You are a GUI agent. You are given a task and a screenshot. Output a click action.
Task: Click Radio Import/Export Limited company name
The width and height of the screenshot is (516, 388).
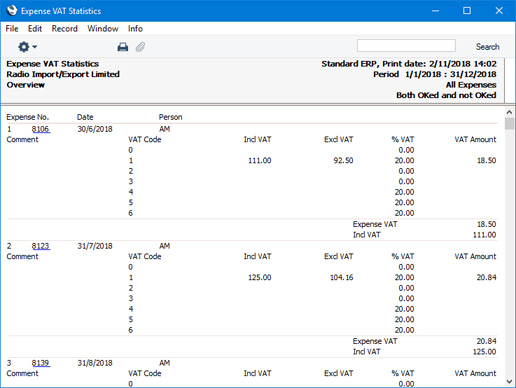pos(63,74)
